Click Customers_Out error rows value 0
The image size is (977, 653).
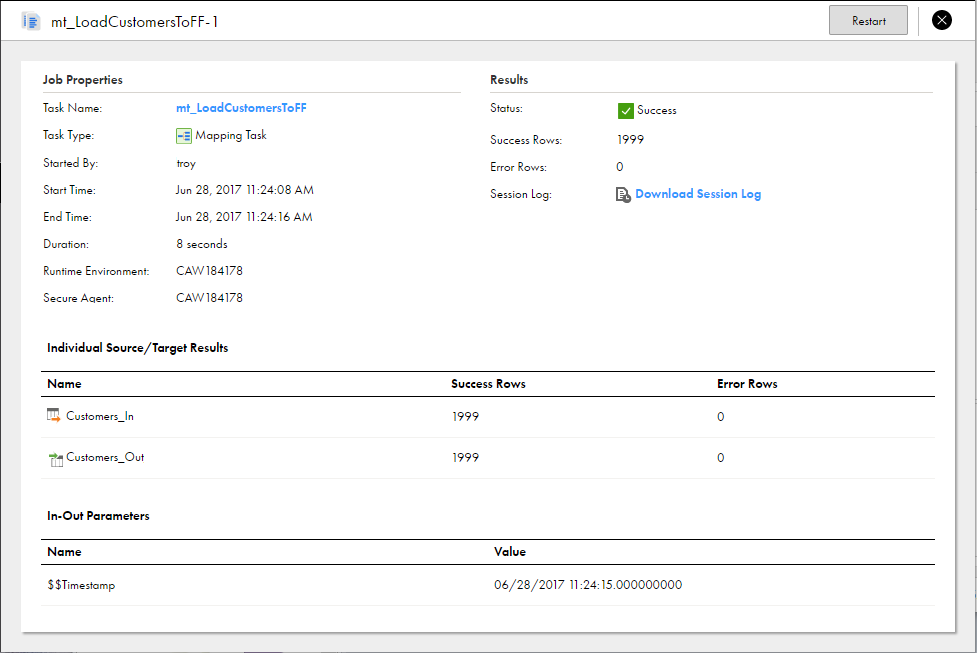pos(720,457)
